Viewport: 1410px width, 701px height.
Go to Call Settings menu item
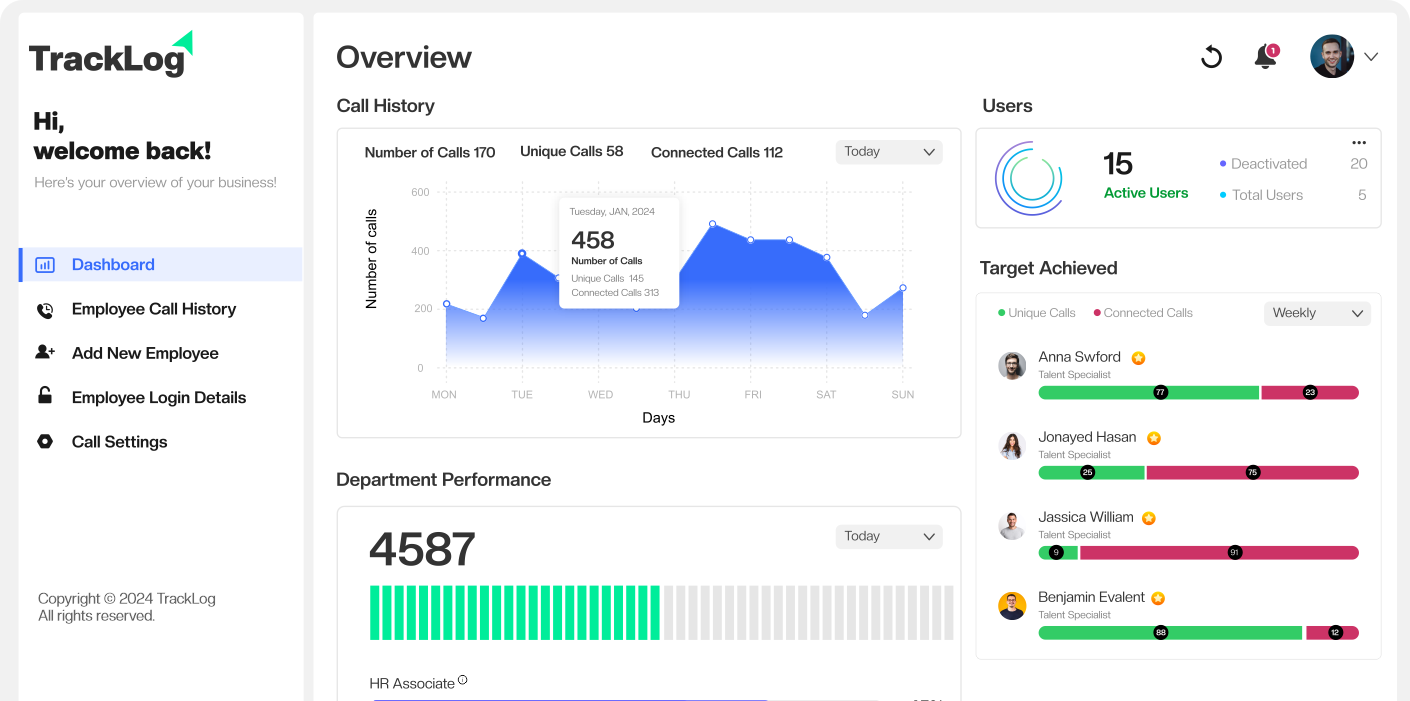[119, 442]
